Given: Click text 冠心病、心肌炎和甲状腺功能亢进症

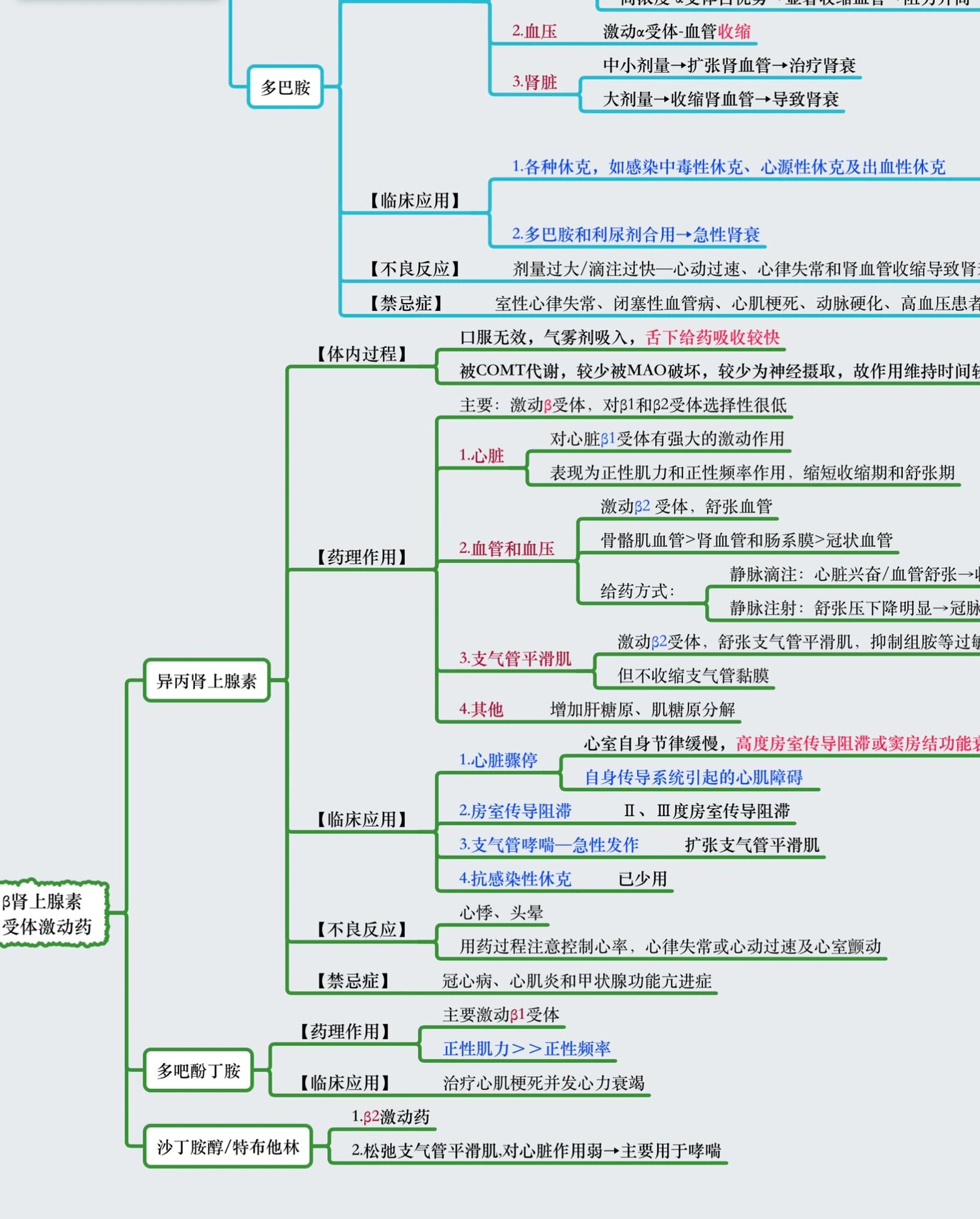Looking at the screenshot, I should 576,981.
